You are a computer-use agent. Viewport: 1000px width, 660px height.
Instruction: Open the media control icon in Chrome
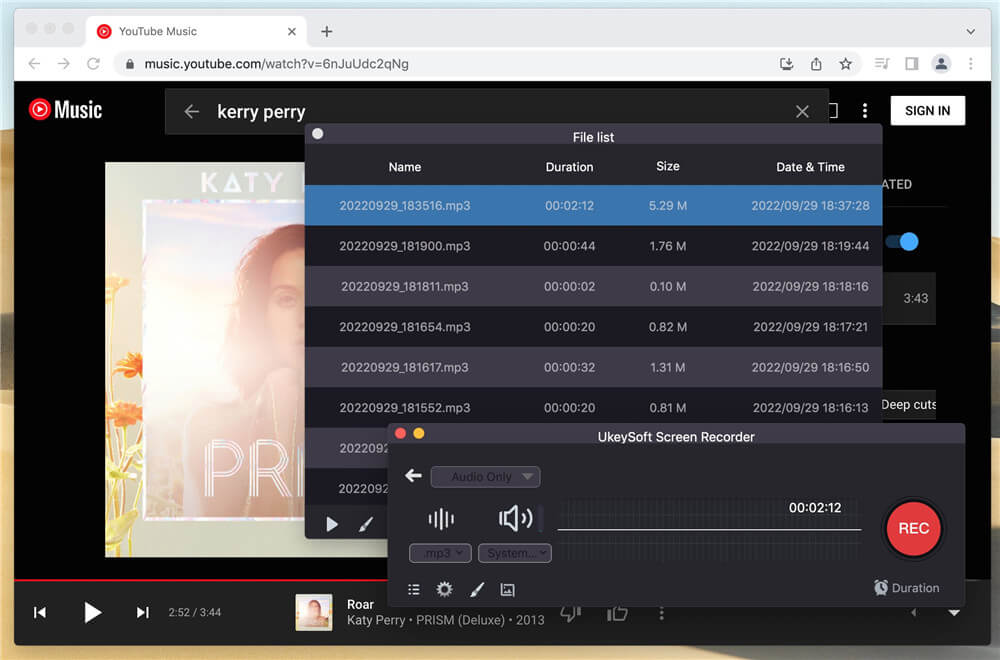(x=882, y=64)
